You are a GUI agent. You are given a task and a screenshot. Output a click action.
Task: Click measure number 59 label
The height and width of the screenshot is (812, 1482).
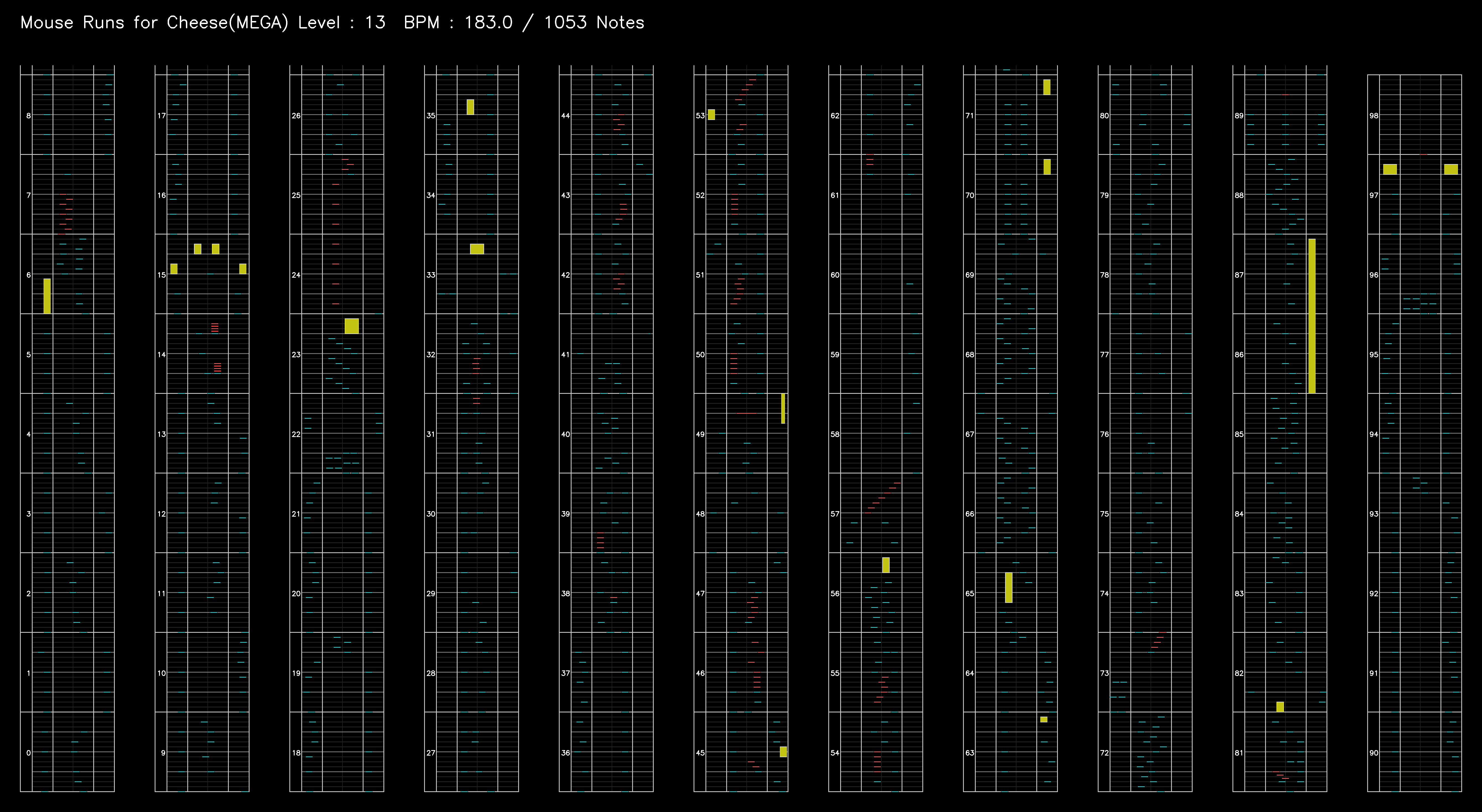(835, 355)
